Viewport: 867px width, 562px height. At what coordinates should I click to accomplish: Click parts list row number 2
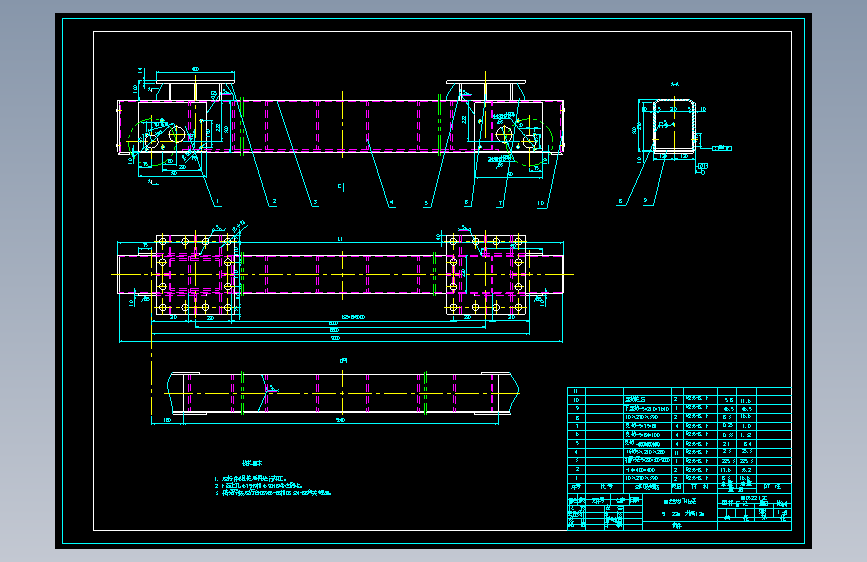pos(679,470)
